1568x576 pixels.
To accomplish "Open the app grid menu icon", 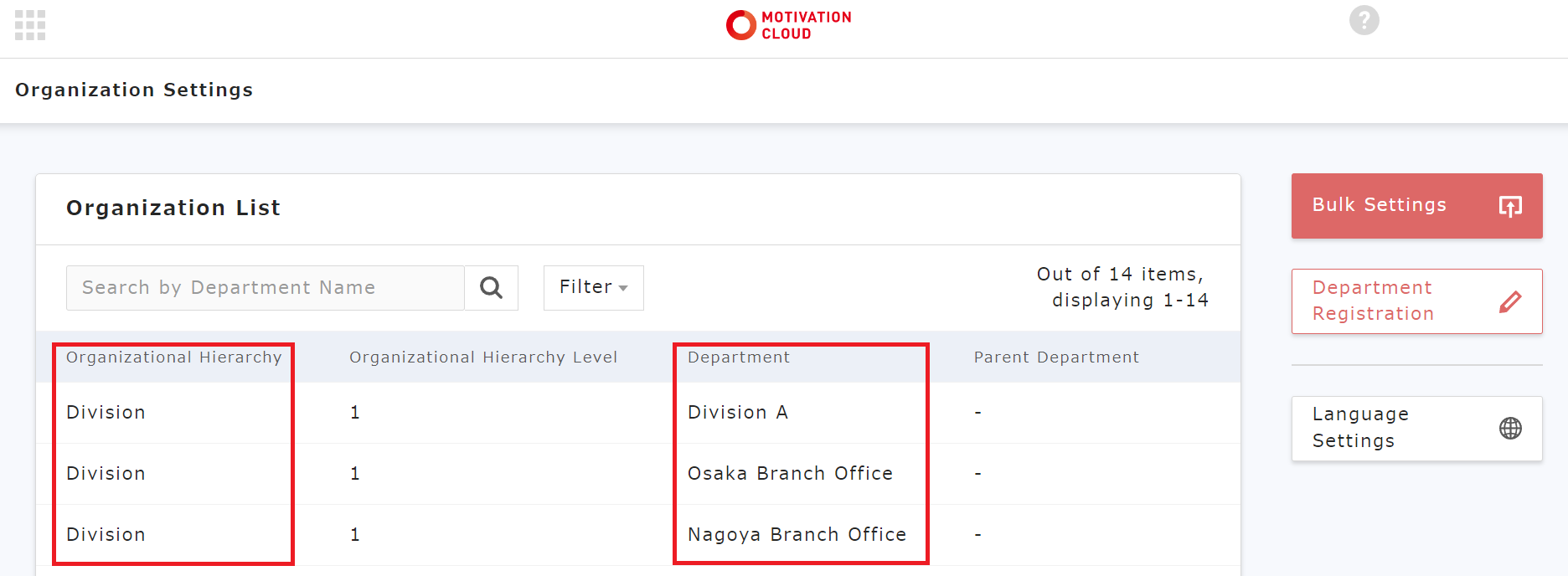I will coord(30,25).
